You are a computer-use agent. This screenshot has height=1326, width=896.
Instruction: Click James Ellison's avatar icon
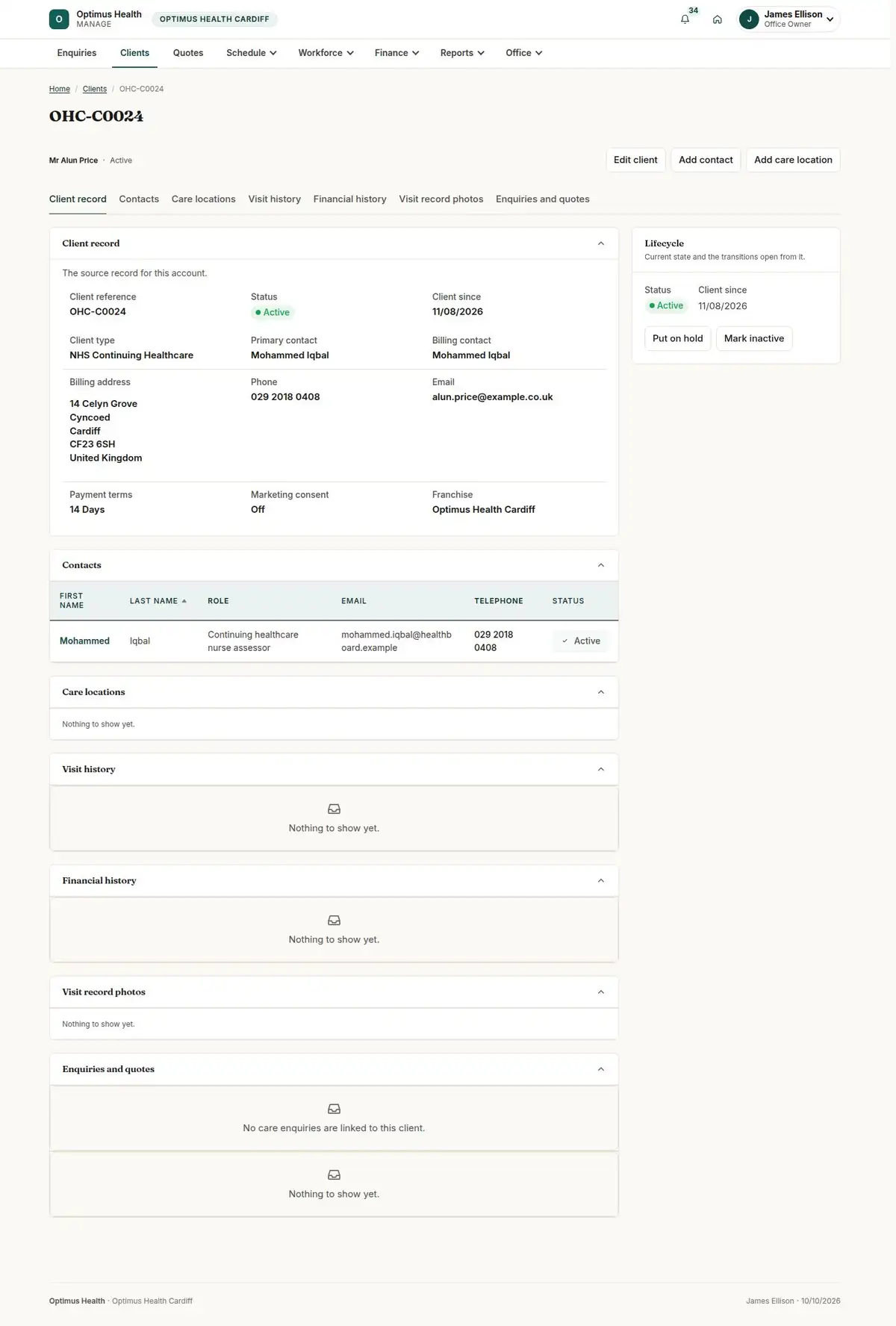coord(749,19)
